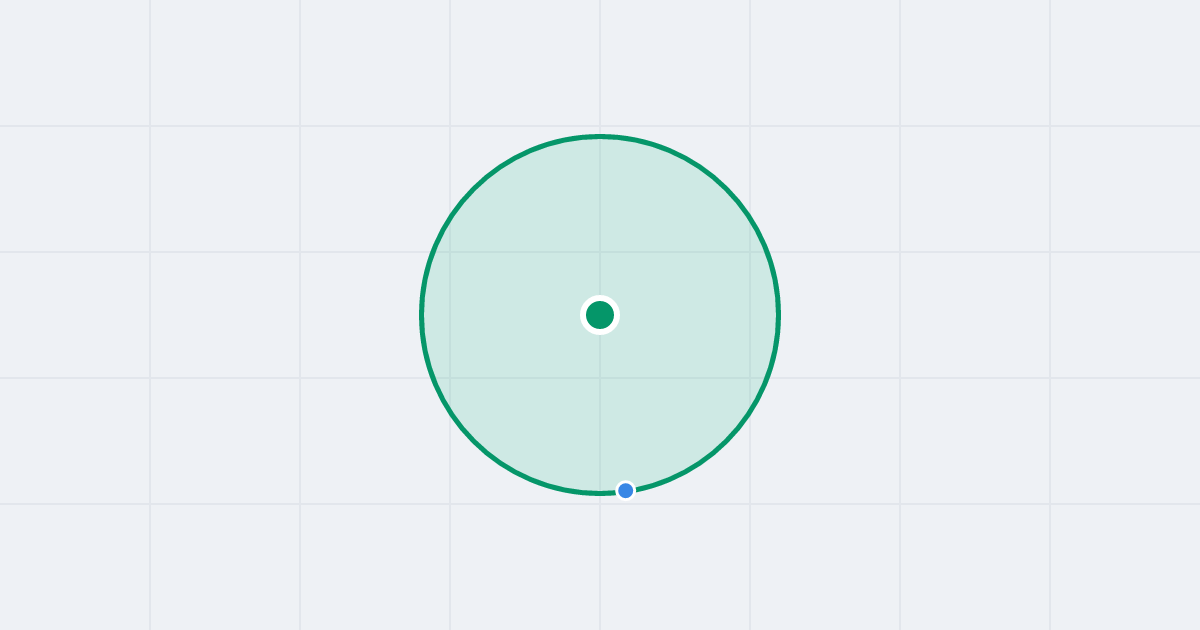Grab the blue radius handle on the circle edge
The image size is (1200, 630).
click(626, 490)
